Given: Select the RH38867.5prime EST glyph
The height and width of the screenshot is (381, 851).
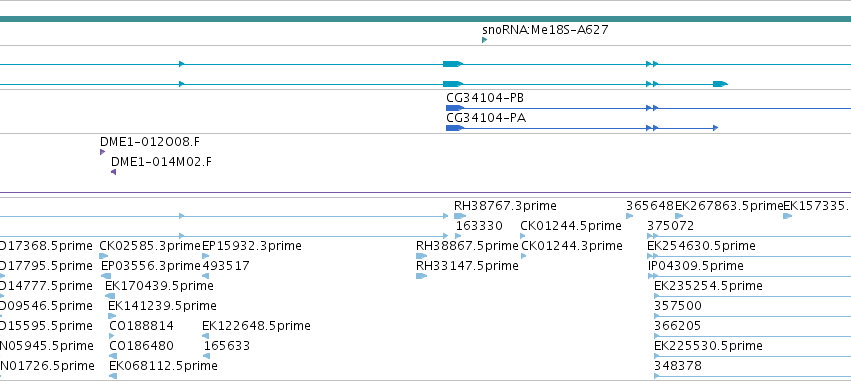Looking at the screenshot, I should 422,256.
